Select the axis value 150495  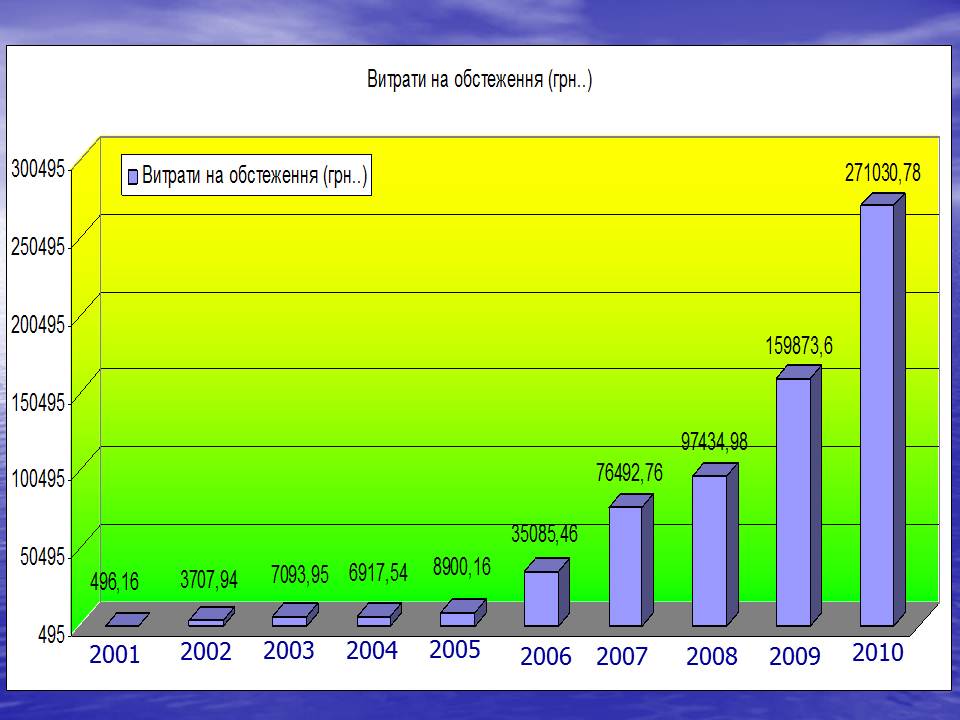(x=38, y=401)
